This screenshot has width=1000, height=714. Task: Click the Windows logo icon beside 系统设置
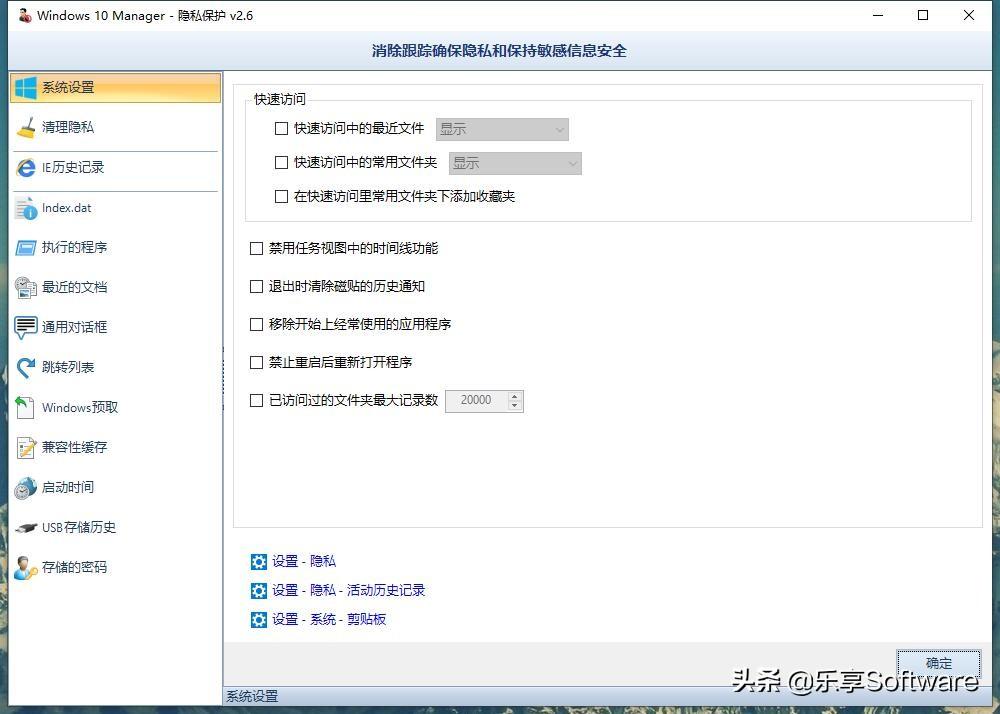pos(26,87)
